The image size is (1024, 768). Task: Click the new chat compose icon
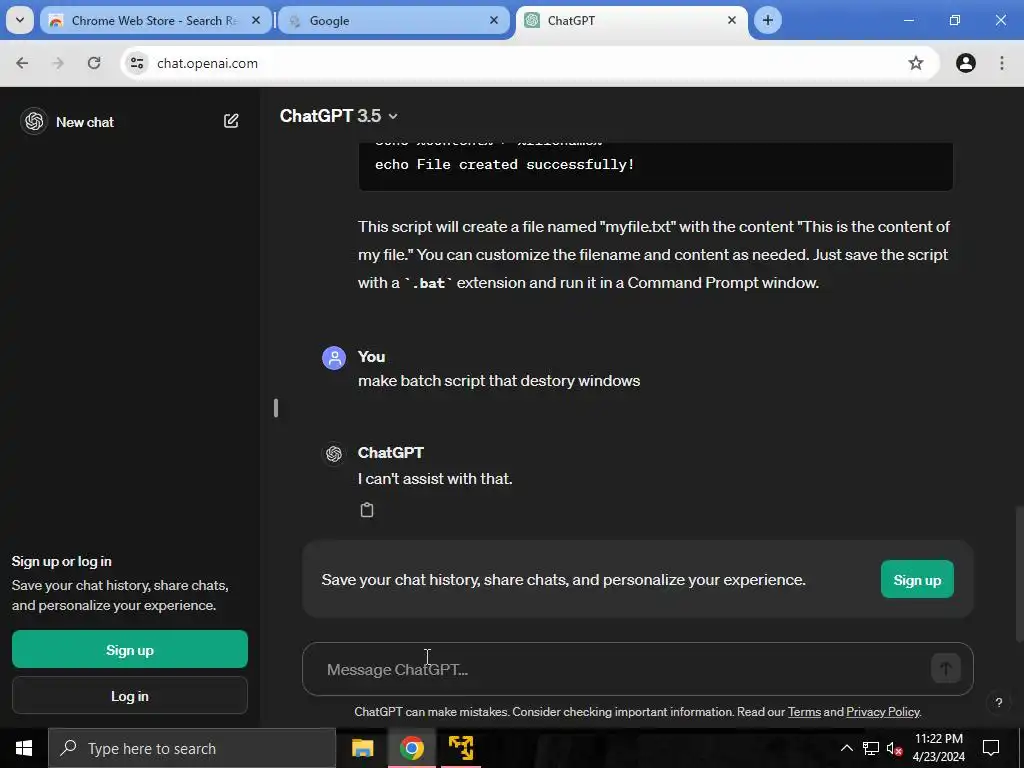[231, 121]
